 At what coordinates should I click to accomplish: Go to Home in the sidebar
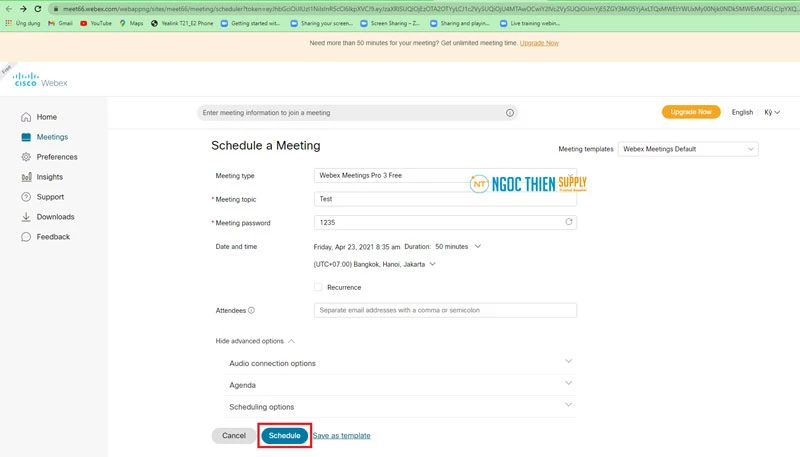coord(46,117)
